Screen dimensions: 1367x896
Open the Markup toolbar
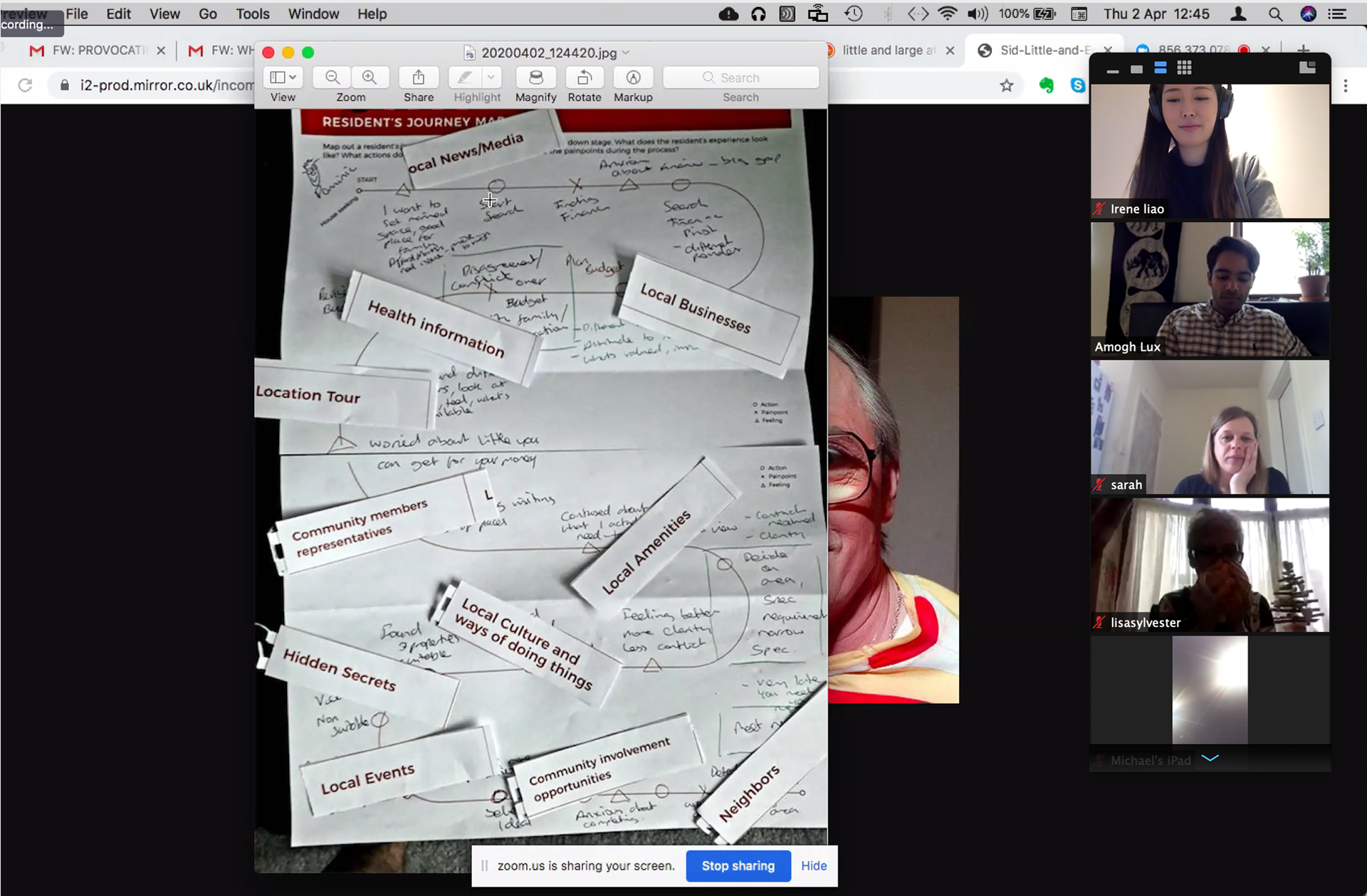pyautogui.click(x=633, y=78)
